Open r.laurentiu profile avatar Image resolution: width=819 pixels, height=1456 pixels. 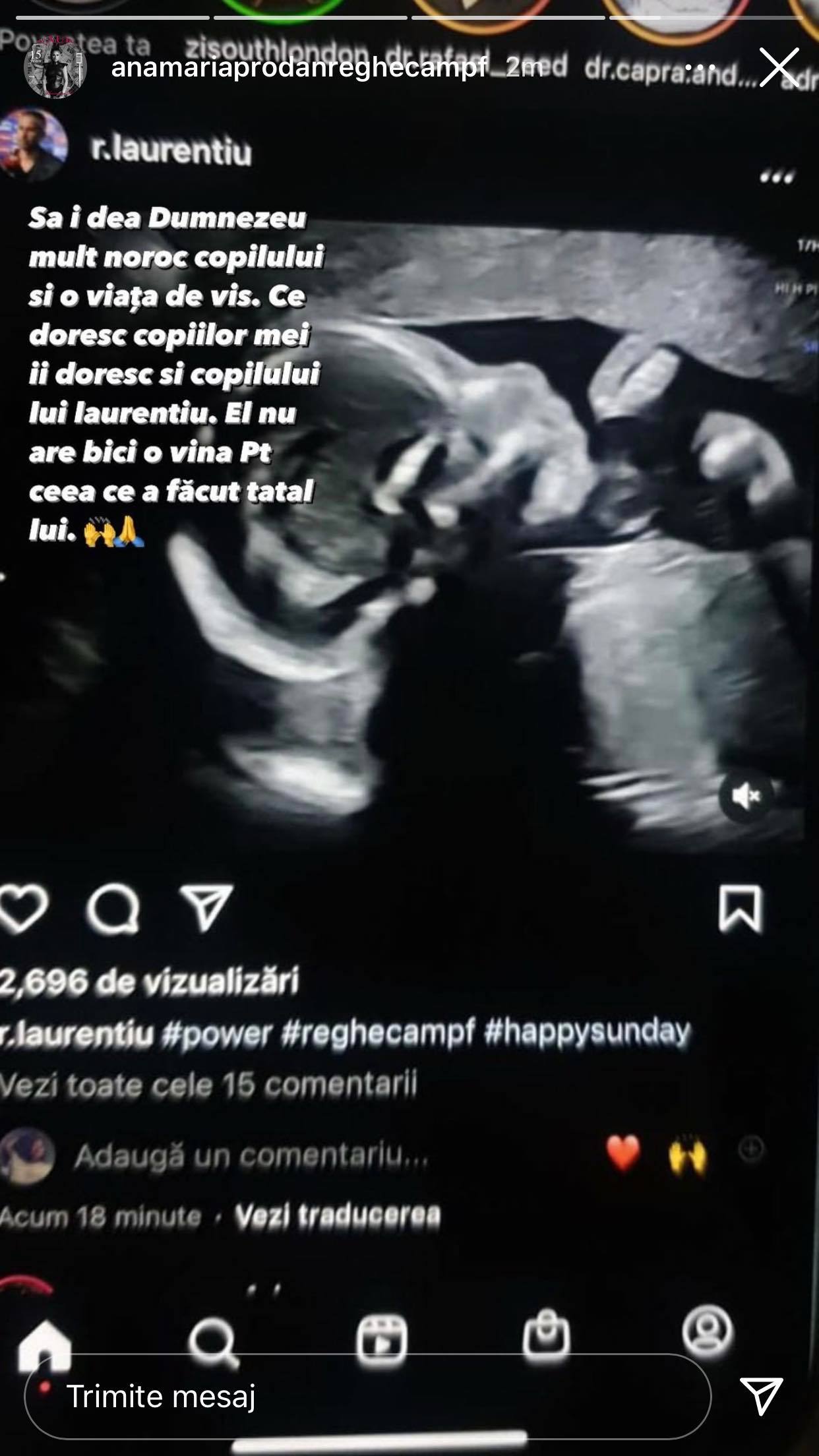pos(33,145)
